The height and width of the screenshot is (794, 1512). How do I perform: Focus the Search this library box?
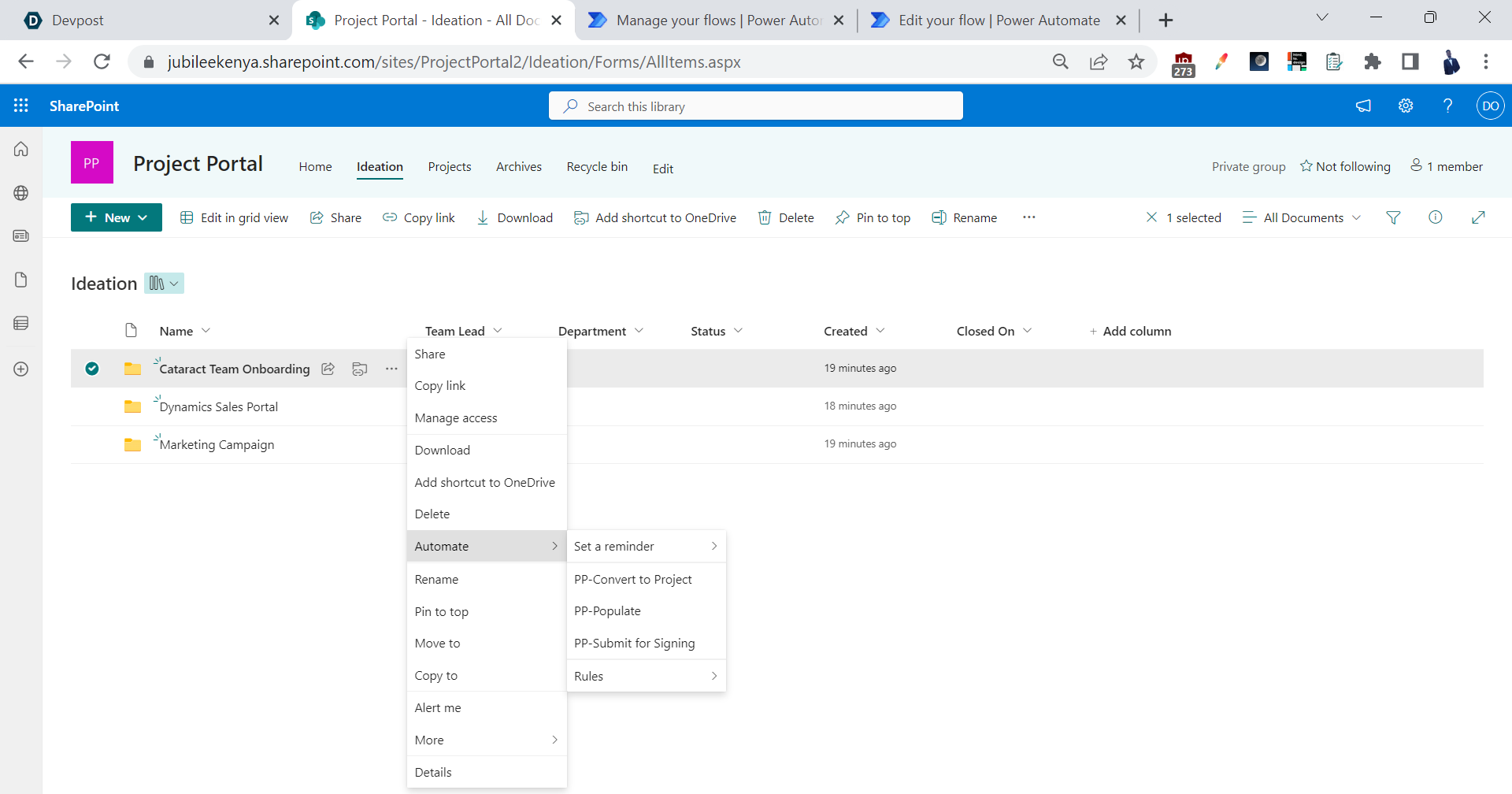coord(756,106)
